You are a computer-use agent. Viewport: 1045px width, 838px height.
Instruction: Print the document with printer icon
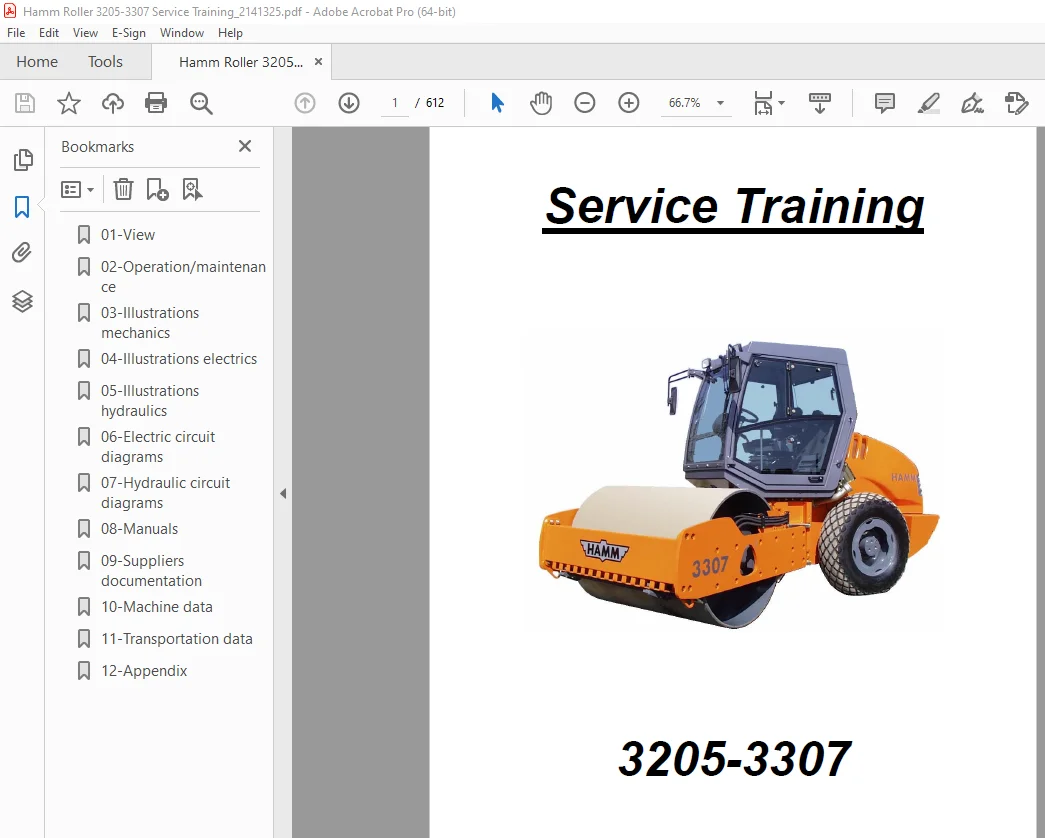[x=156, y=103]
